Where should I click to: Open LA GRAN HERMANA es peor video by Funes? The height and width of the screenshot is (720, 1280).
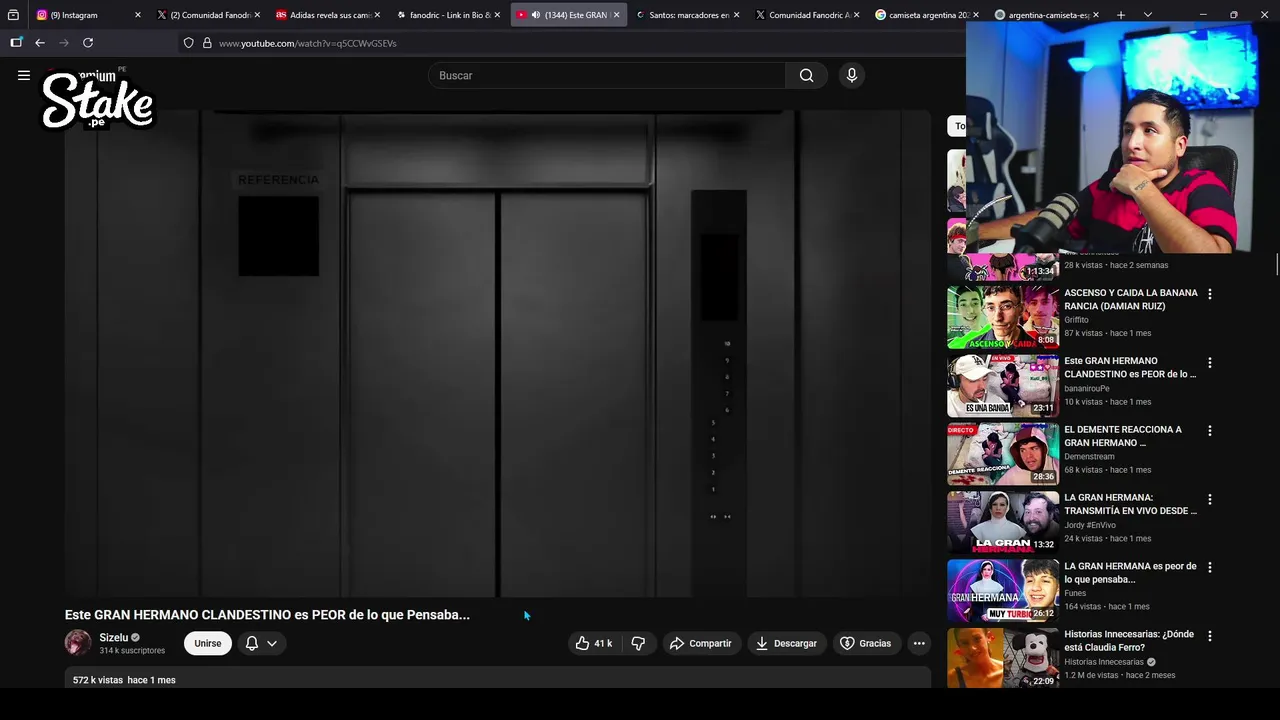[1130, 572]
